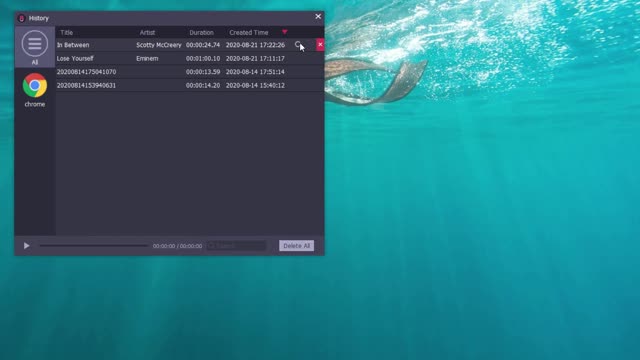The width and height of the screenshot is (640, 360).
Task: Select the In Between title entry
Action: tap(73, 45)
